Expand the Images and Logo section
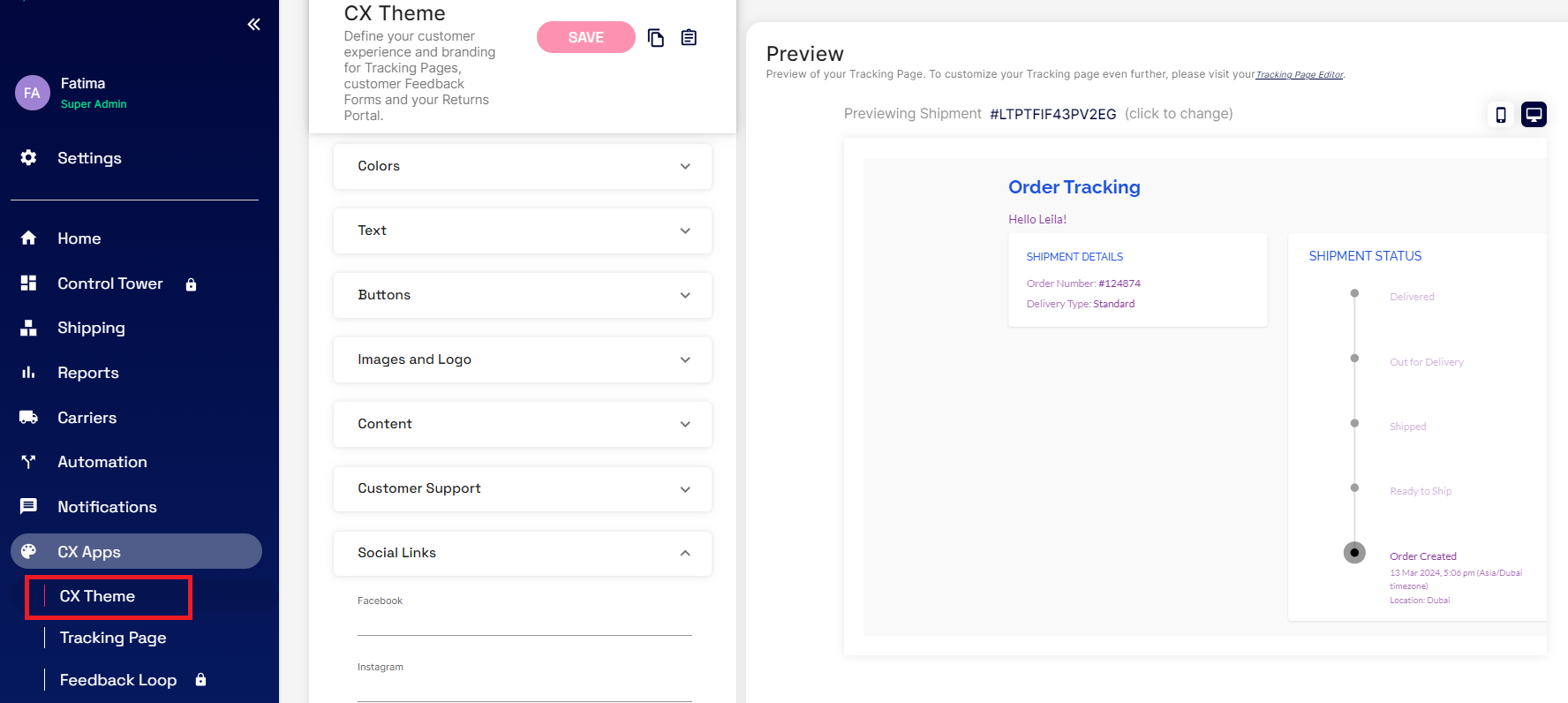The width and height of the screenshot is (1568, 703). pyautogui.click(x=522, y=359)
